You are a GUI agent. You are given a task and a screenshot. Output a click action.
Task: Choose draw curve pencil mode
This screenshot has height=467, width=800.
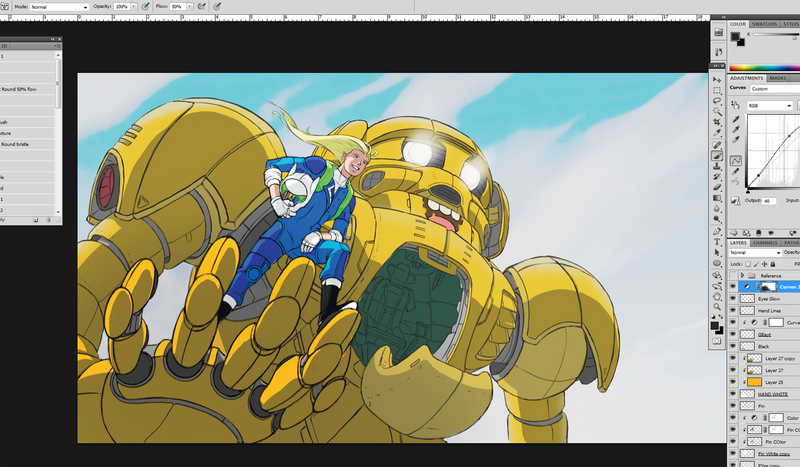[736, 171]
